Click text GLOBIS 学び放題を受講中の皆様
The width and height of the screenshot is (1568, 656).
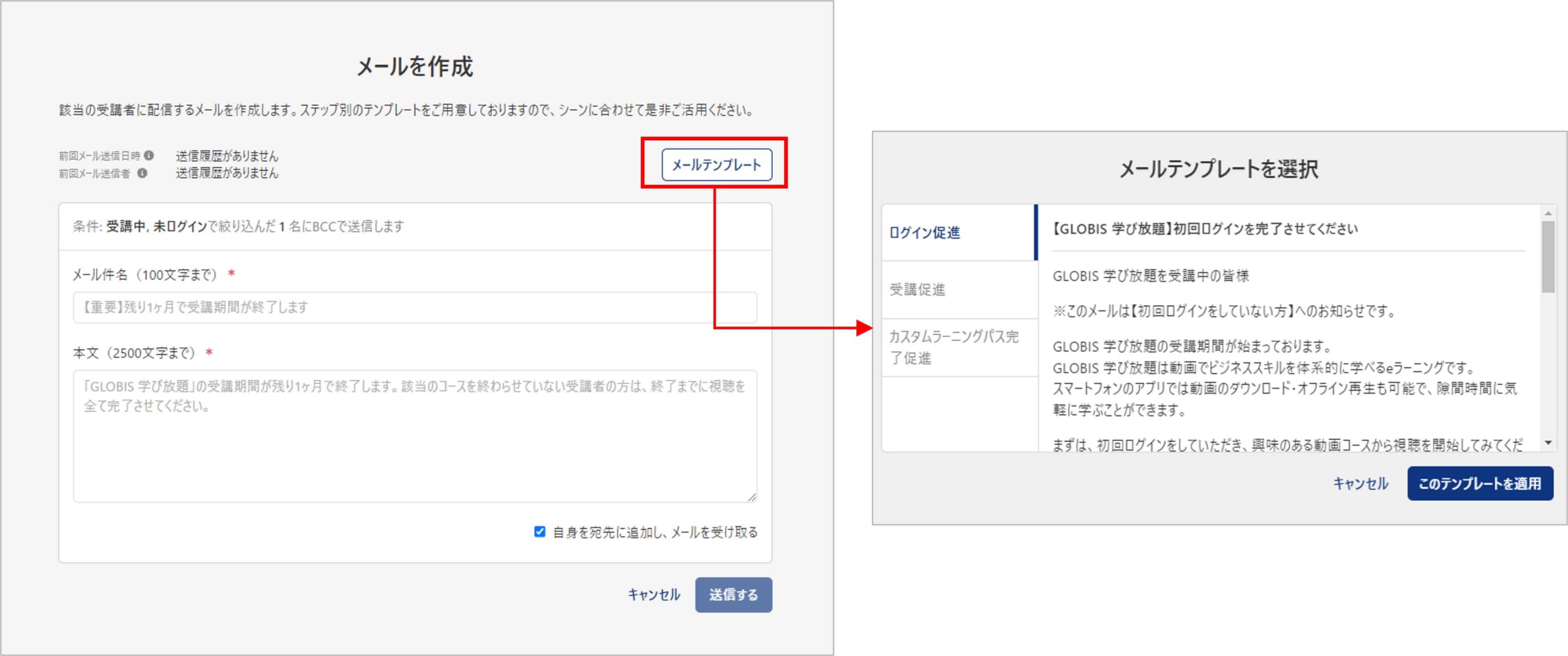[x=1150, y=276]
